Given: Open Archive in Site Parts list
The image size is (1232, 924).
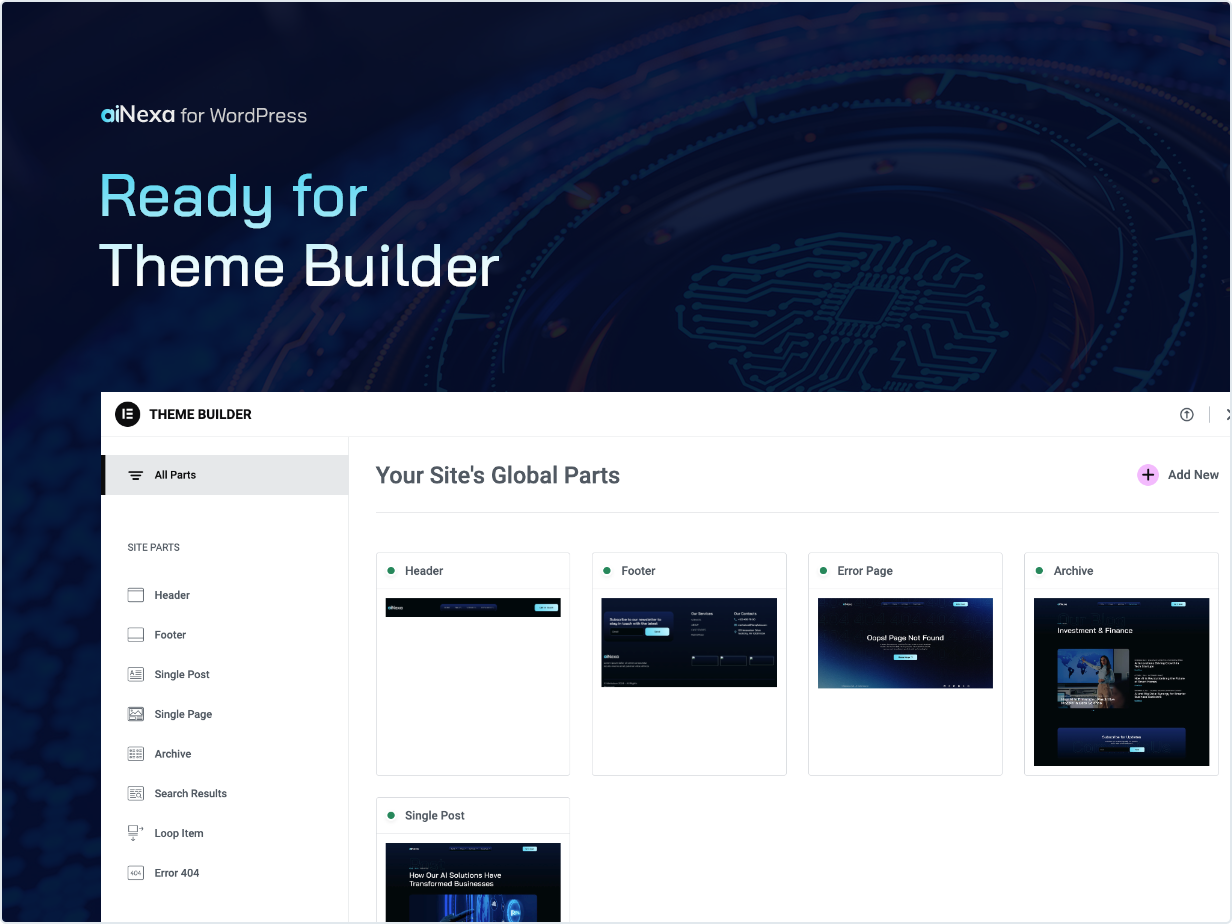Looking at the screenshot, I should coord(173,754).
